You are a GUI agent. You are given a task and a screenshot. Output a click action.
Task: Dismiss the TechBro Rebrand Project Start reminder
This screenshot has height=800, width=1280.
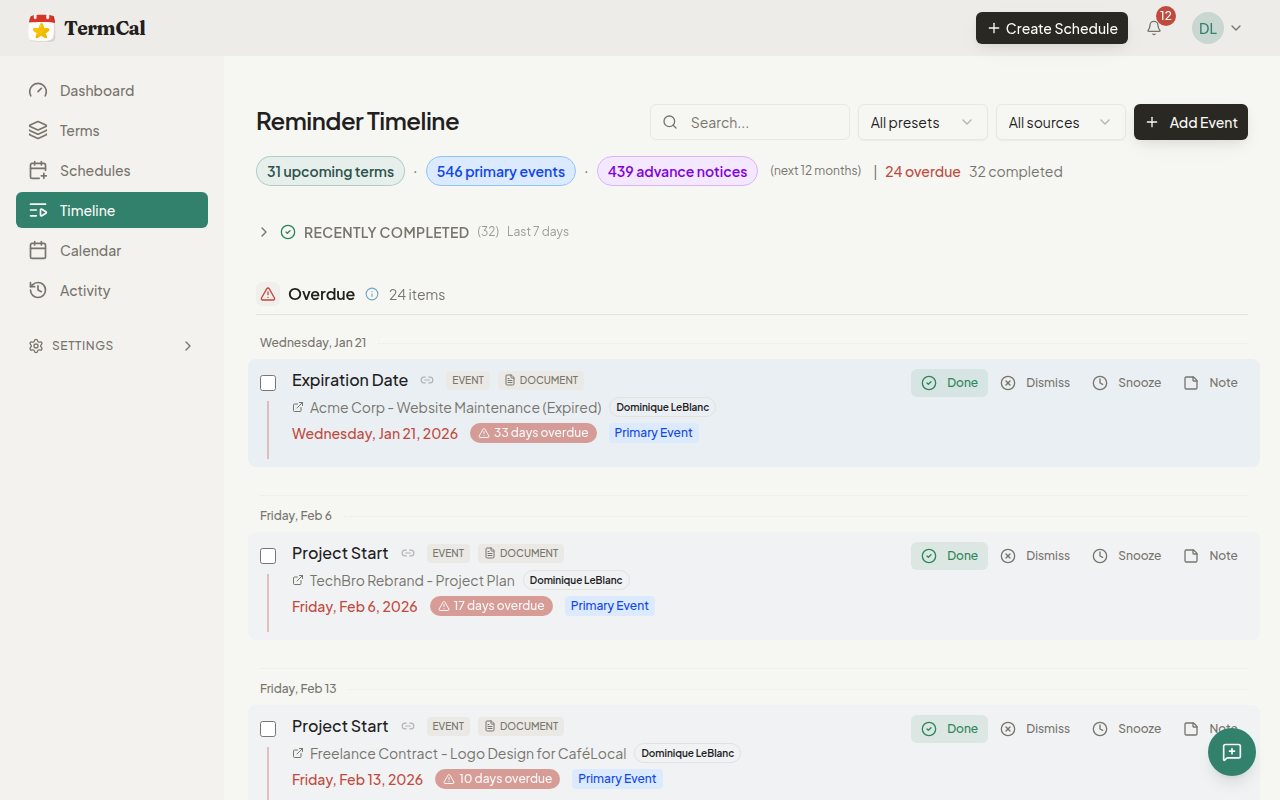click(1035, 556)
